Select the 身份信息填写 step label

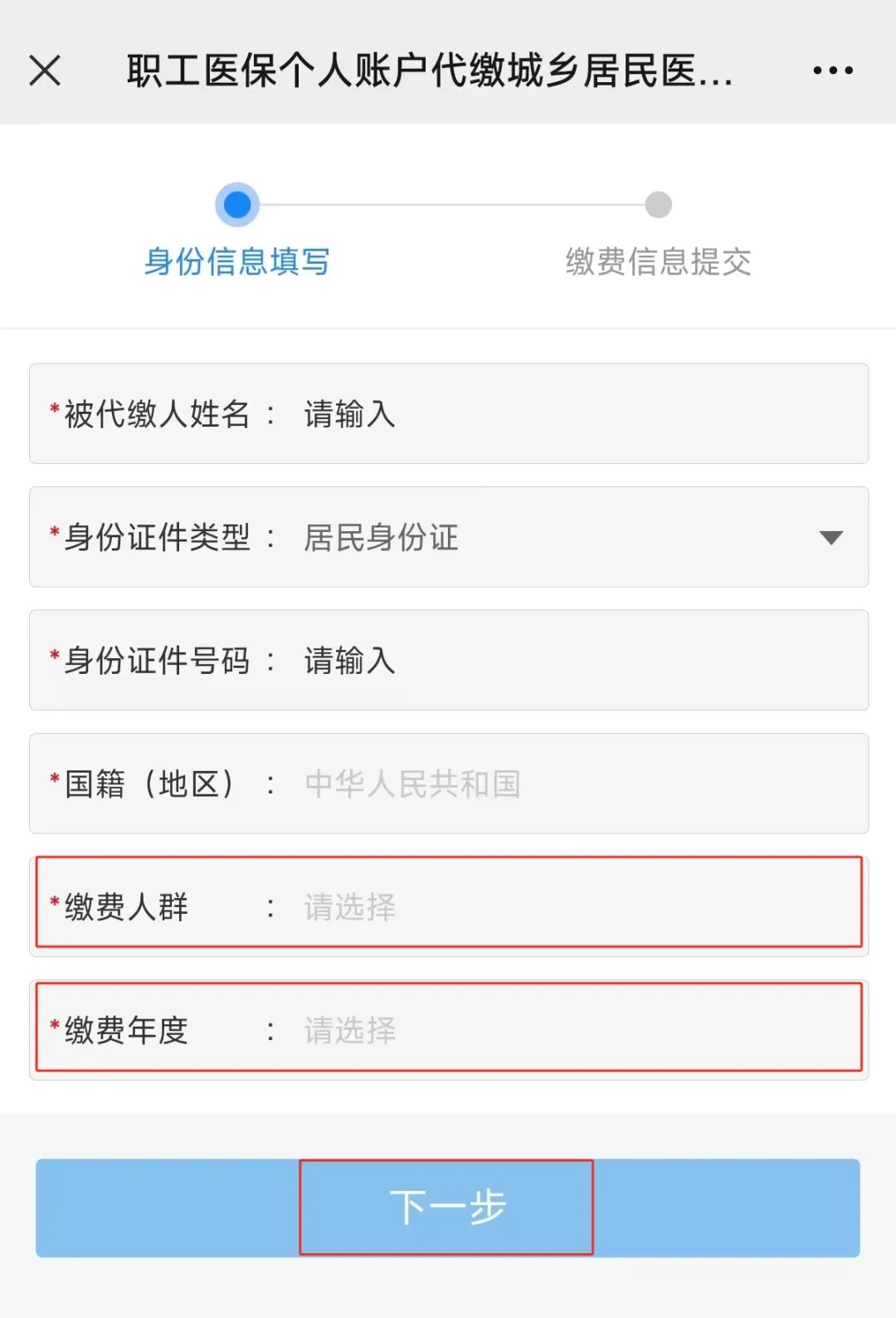[x=237, y=261]
